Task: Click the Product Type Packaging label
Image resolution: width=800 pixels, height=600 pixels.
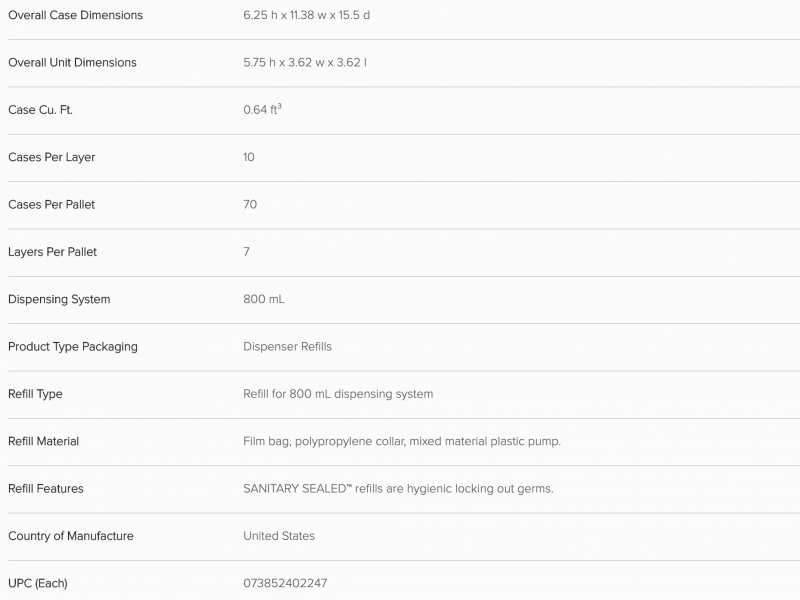Action: click(73, 347)
